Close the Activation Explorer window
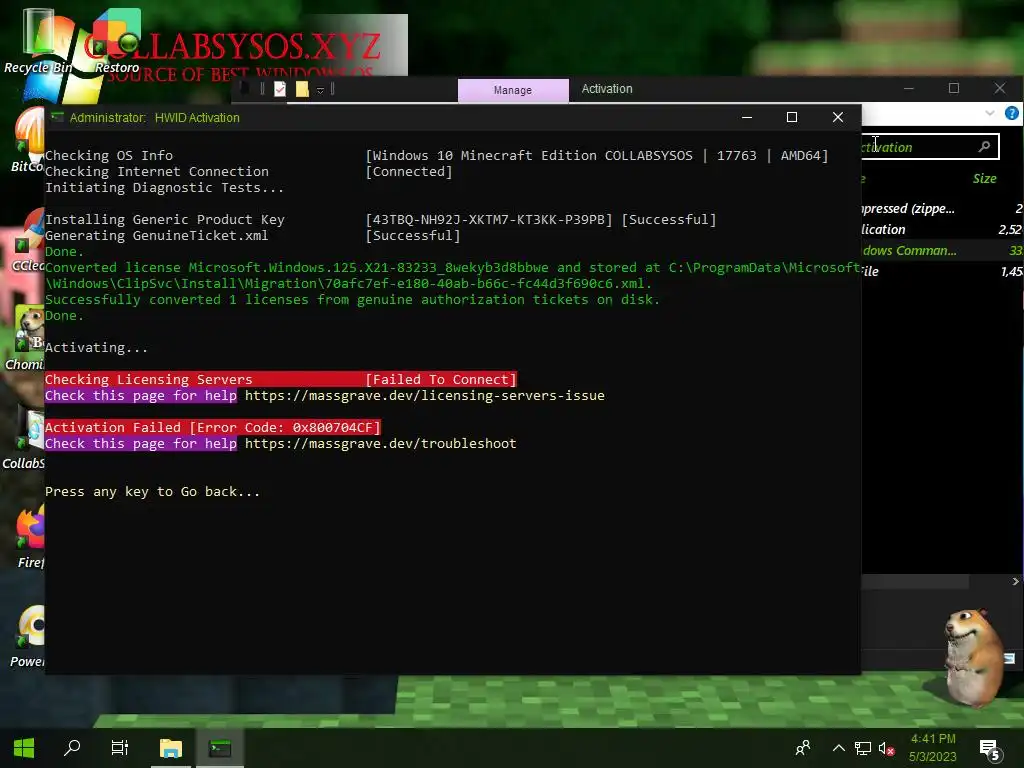This screenshot has height=768, width=1024. coord(1000,88)
